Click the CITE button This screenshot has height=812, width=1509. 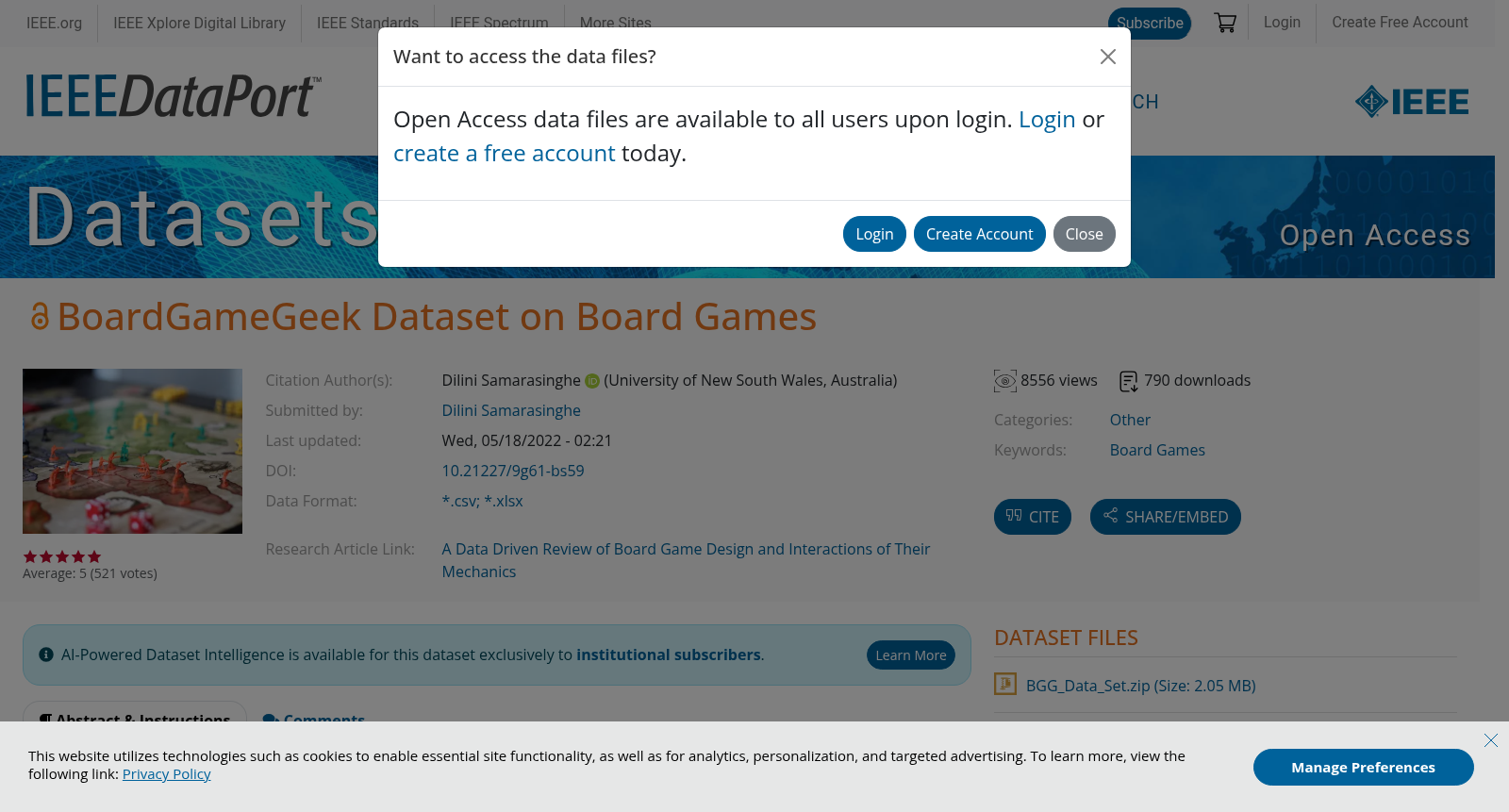(1033, 517)
